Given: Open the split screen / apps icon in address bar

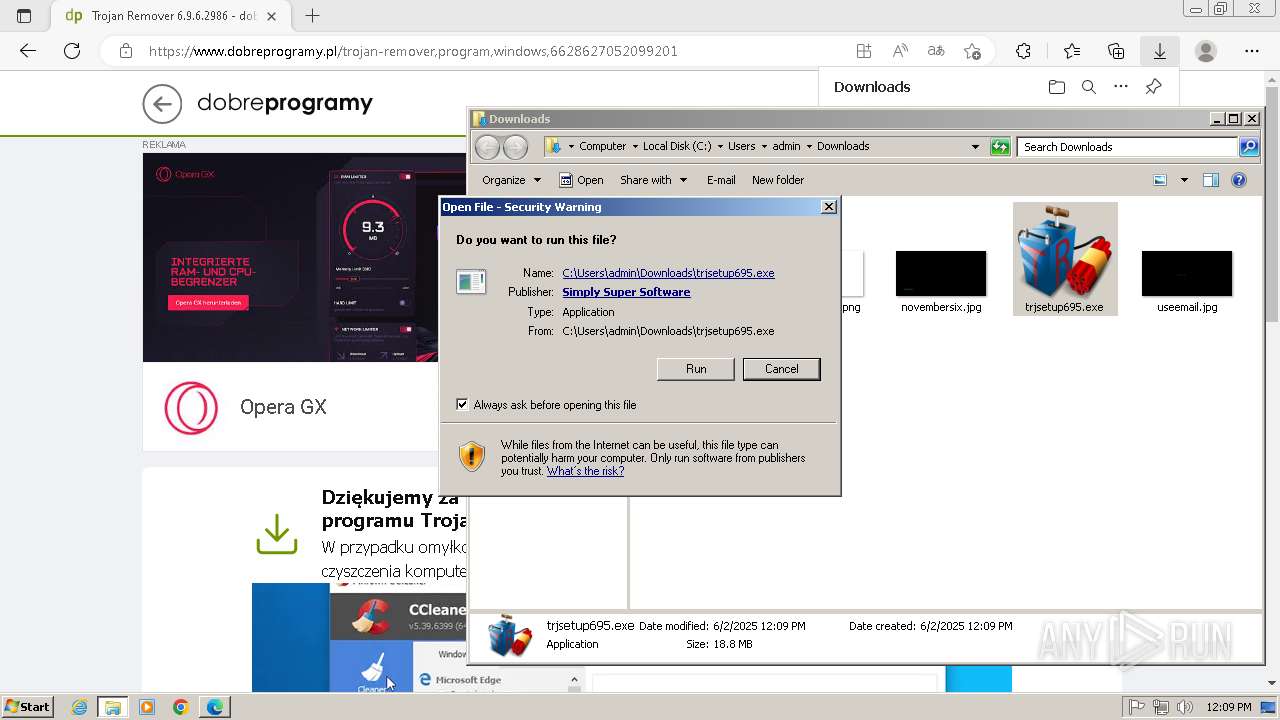Looking at the screenshot, I should (864, 51).
